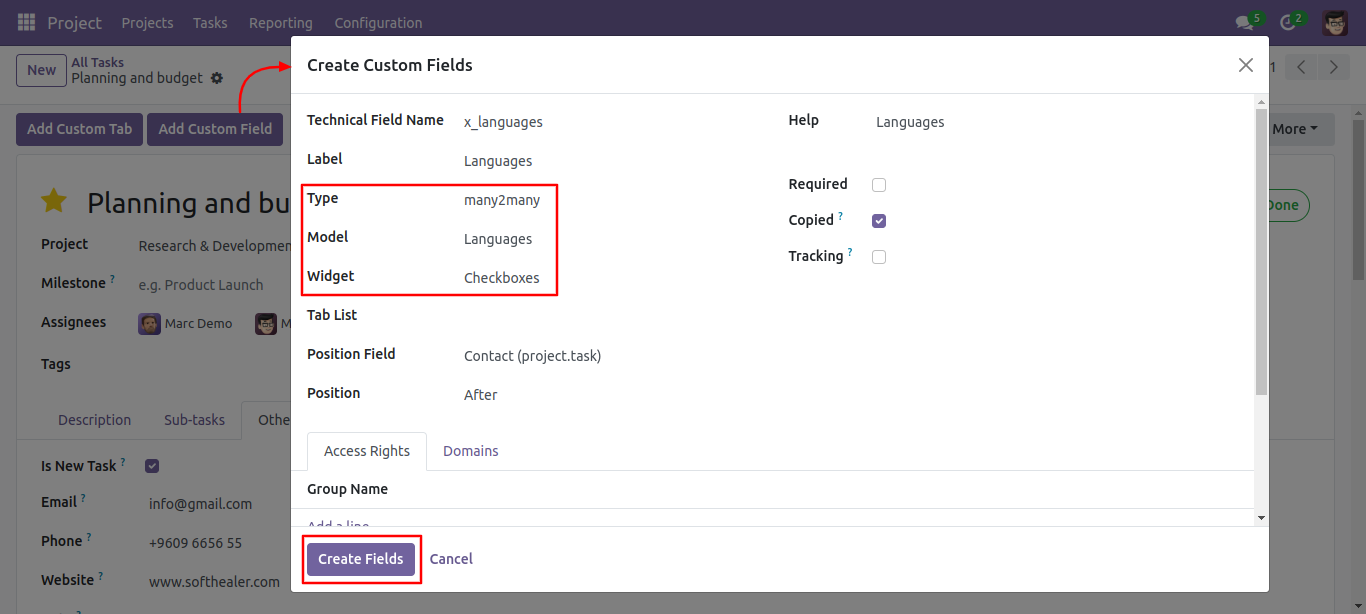Image resolution: width=1366 pixels, height=614 pixels.
Task: Toggle the Required checkbox
Action: pyautogui.click(x=879, y=185)
